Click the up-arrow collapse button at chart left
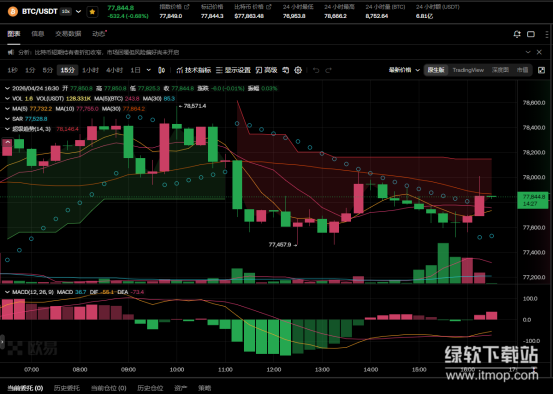 (x=7, y=142)
